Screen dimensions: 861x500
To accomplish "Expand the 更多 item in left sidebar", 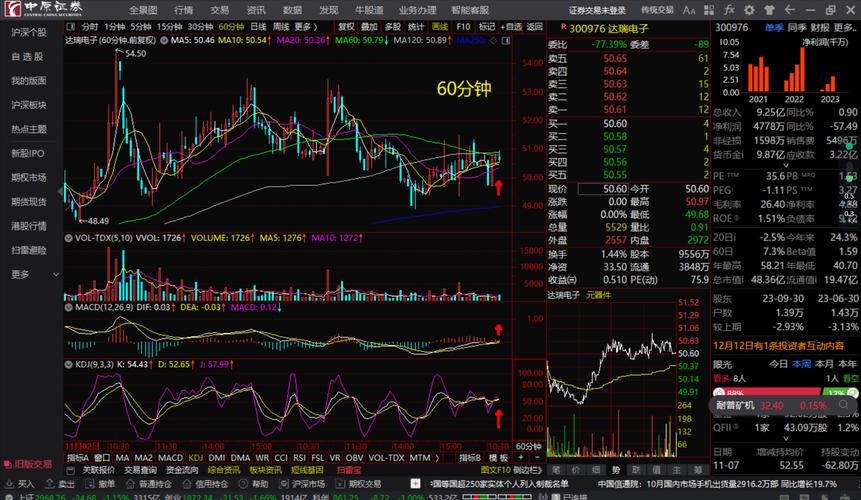I will coord(33,274).
